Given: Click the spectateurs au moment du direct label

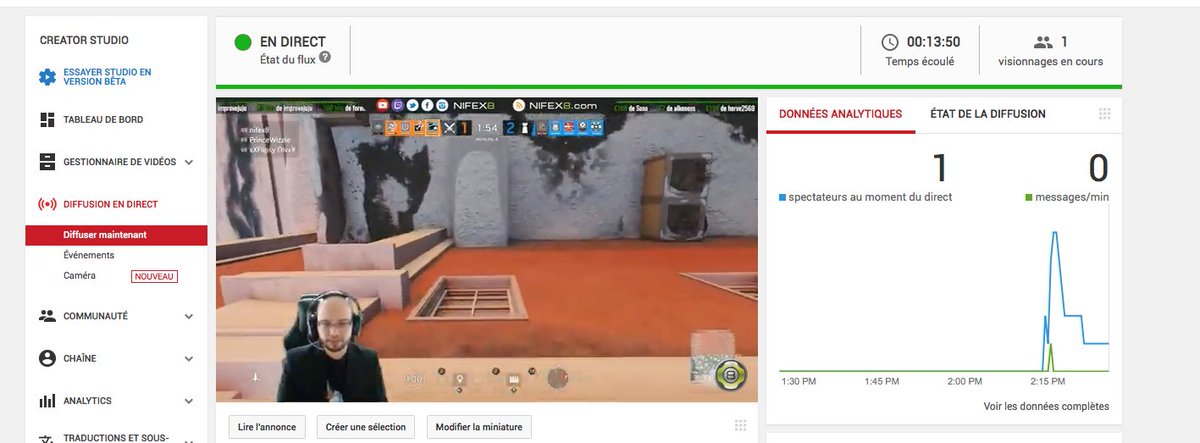Looking at the screenshot, I should tap(870, 197).
